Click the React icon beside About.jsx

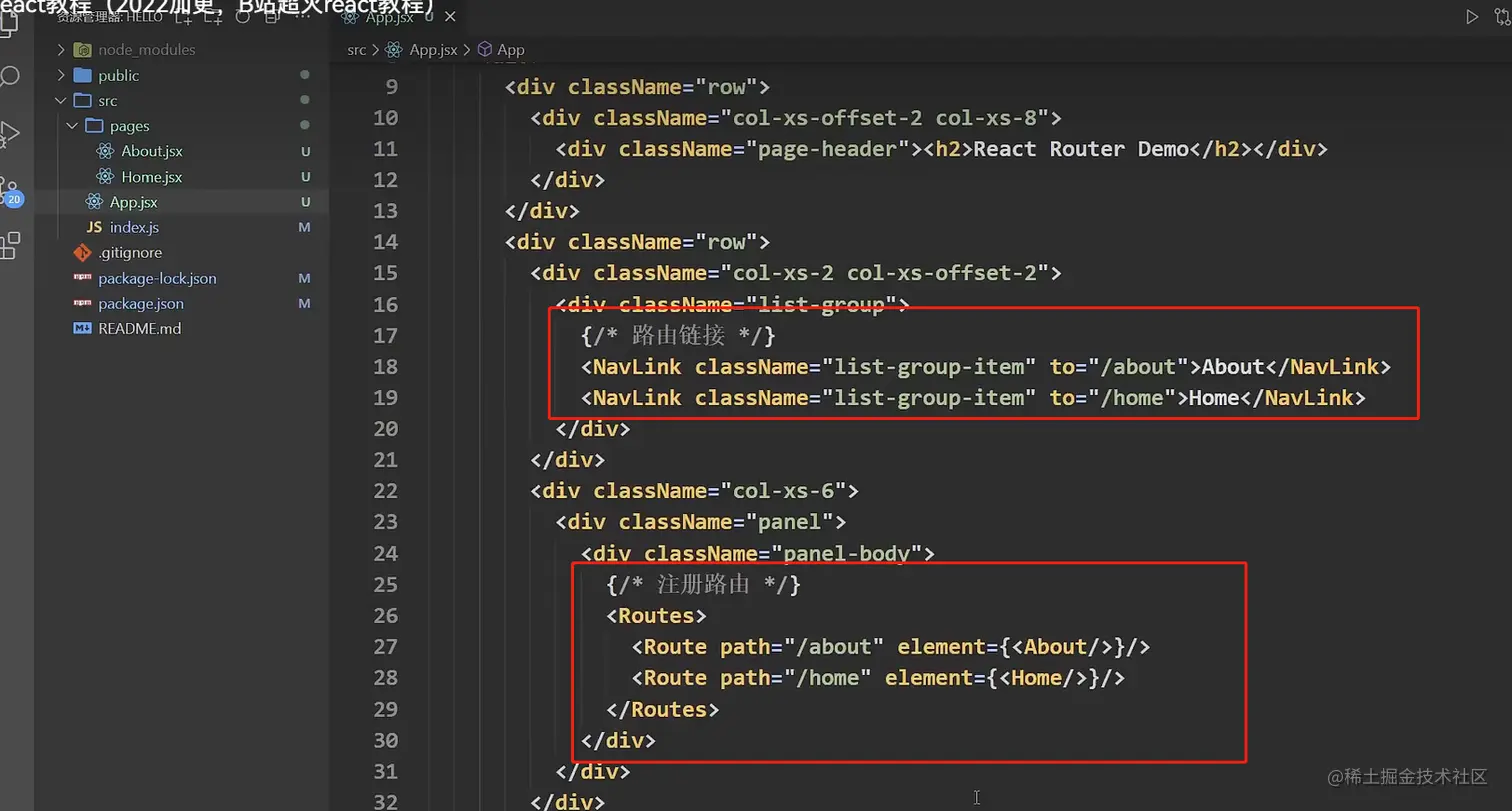coord(105,151)
